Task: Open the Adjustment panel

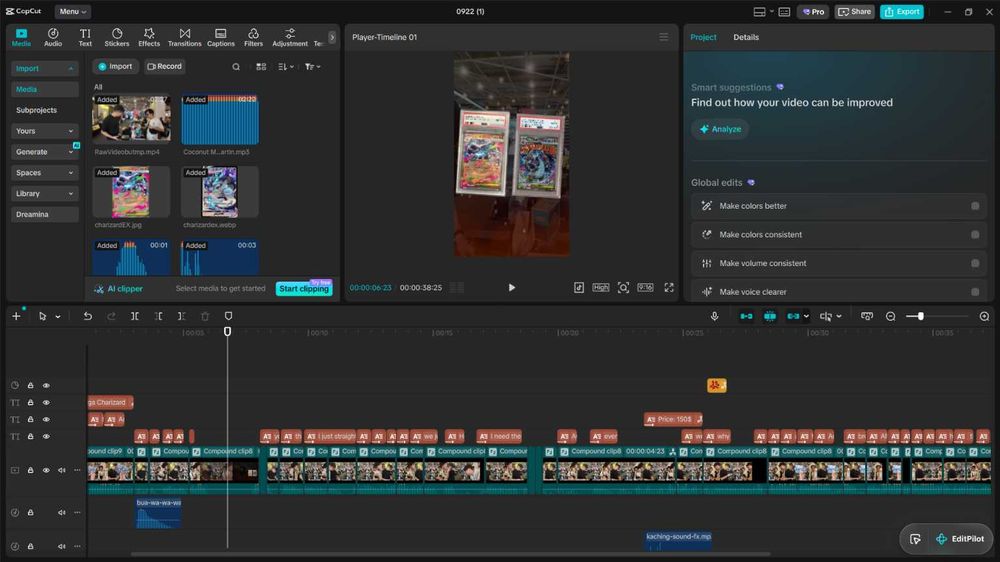Action: [290, 37]
